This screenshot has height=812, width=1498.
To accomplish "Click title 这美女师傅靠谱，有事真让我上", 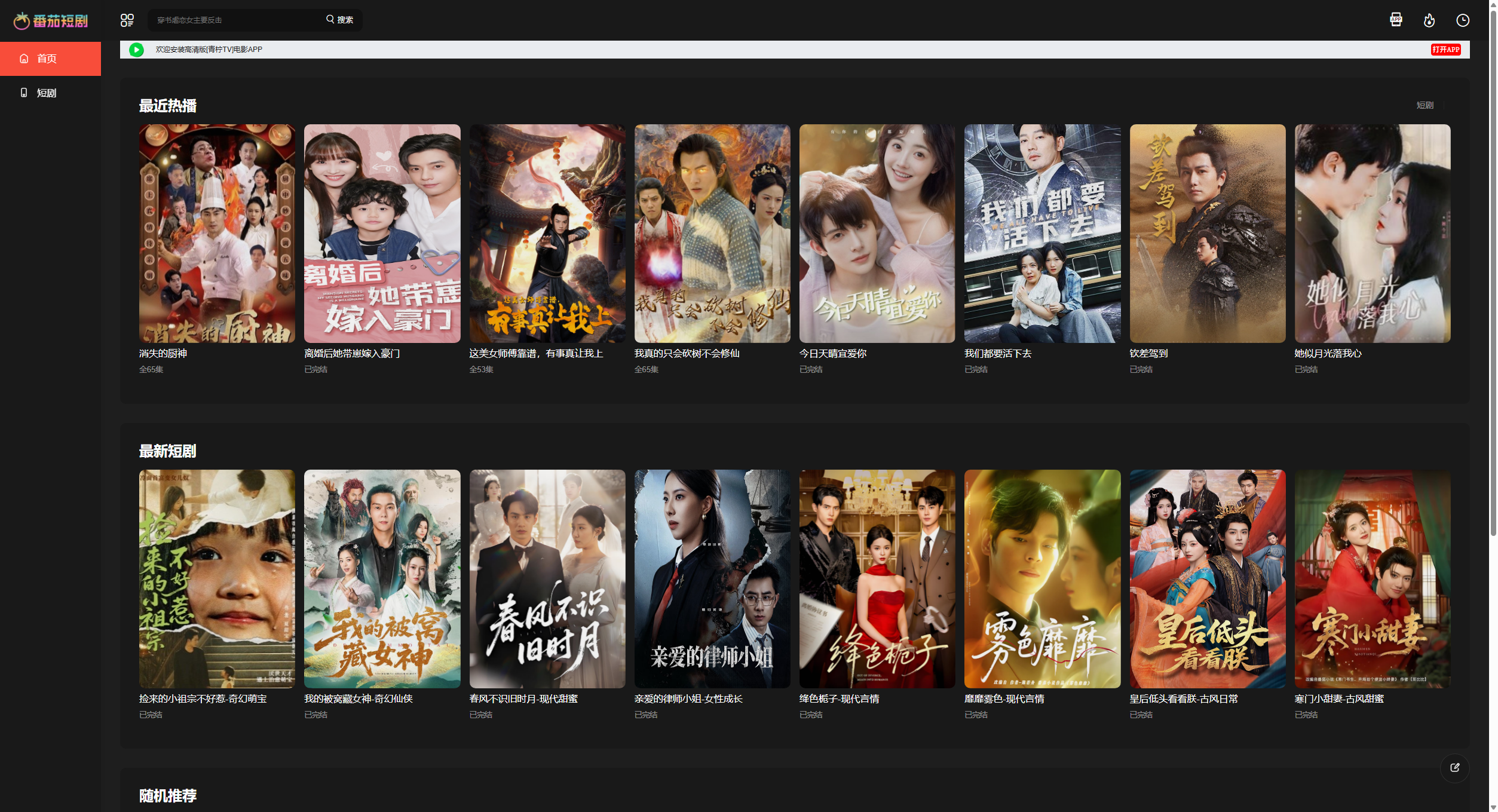I will [537, 354].
